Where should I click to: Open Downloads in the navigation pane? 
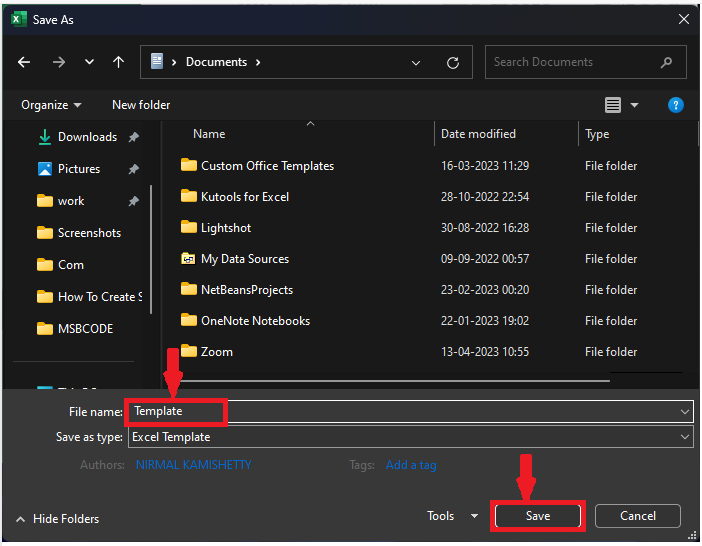[87, 137]
